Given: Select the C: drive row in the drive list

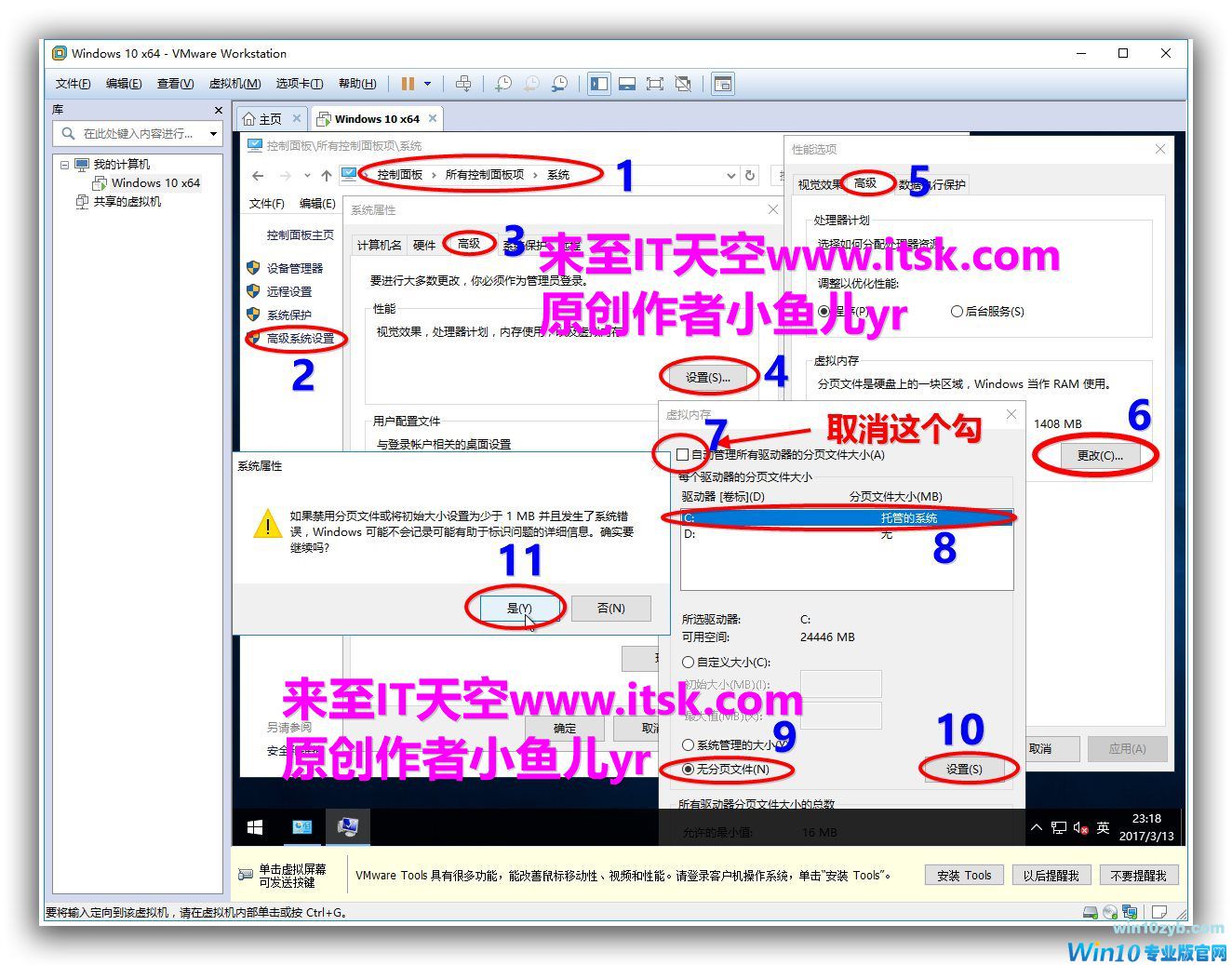Looking at the screenshot, I should pos(847,517).
